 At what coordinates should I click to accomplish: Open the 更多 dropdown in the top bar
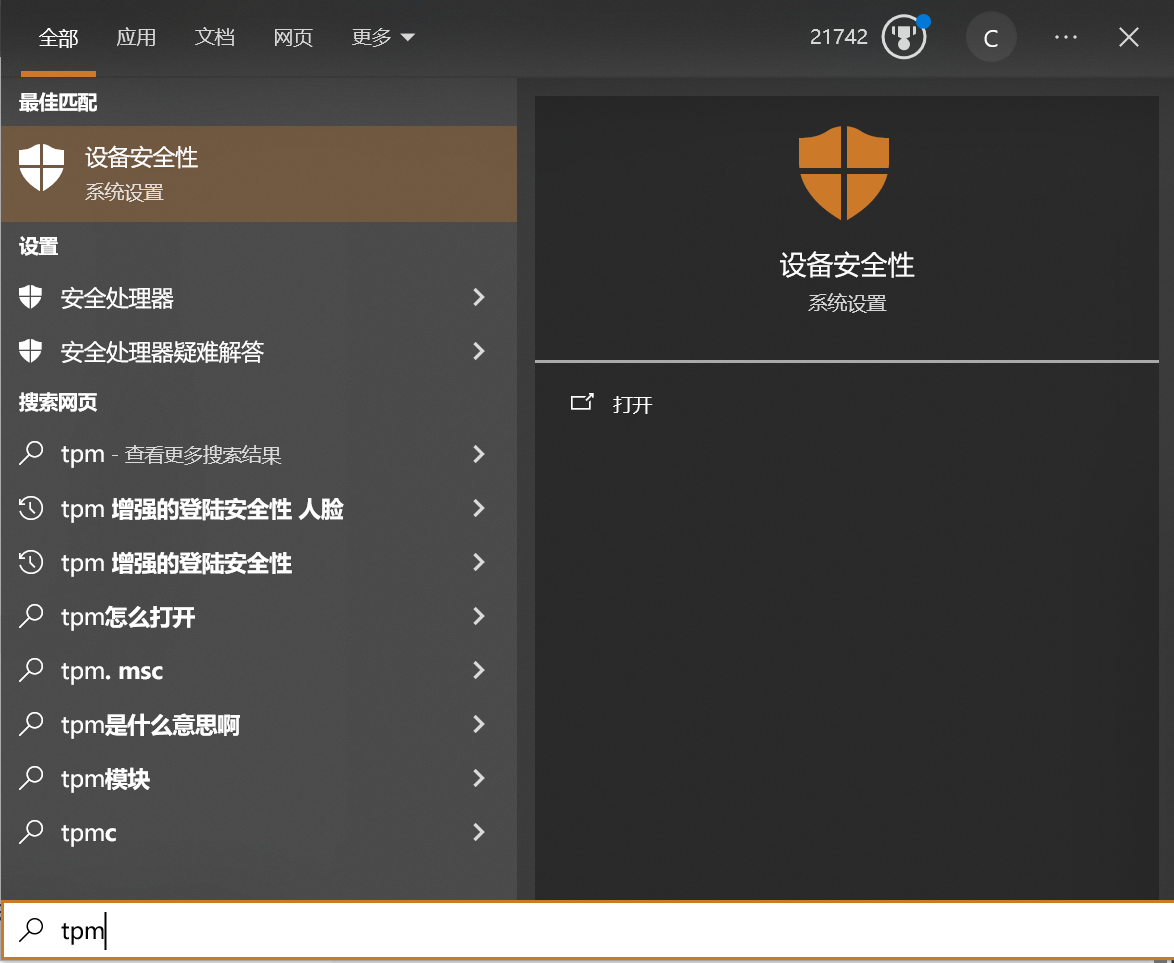383,36
